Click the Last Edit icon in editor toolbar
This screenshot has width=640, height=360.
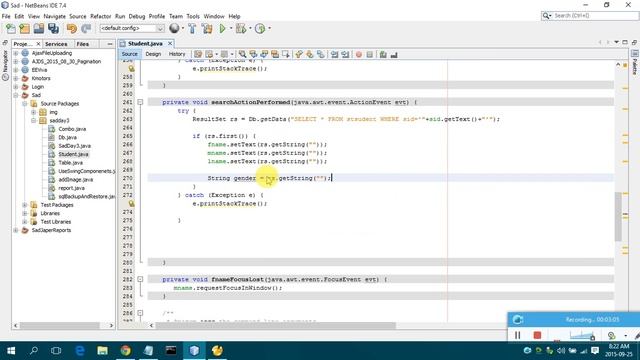pos(198,54)
